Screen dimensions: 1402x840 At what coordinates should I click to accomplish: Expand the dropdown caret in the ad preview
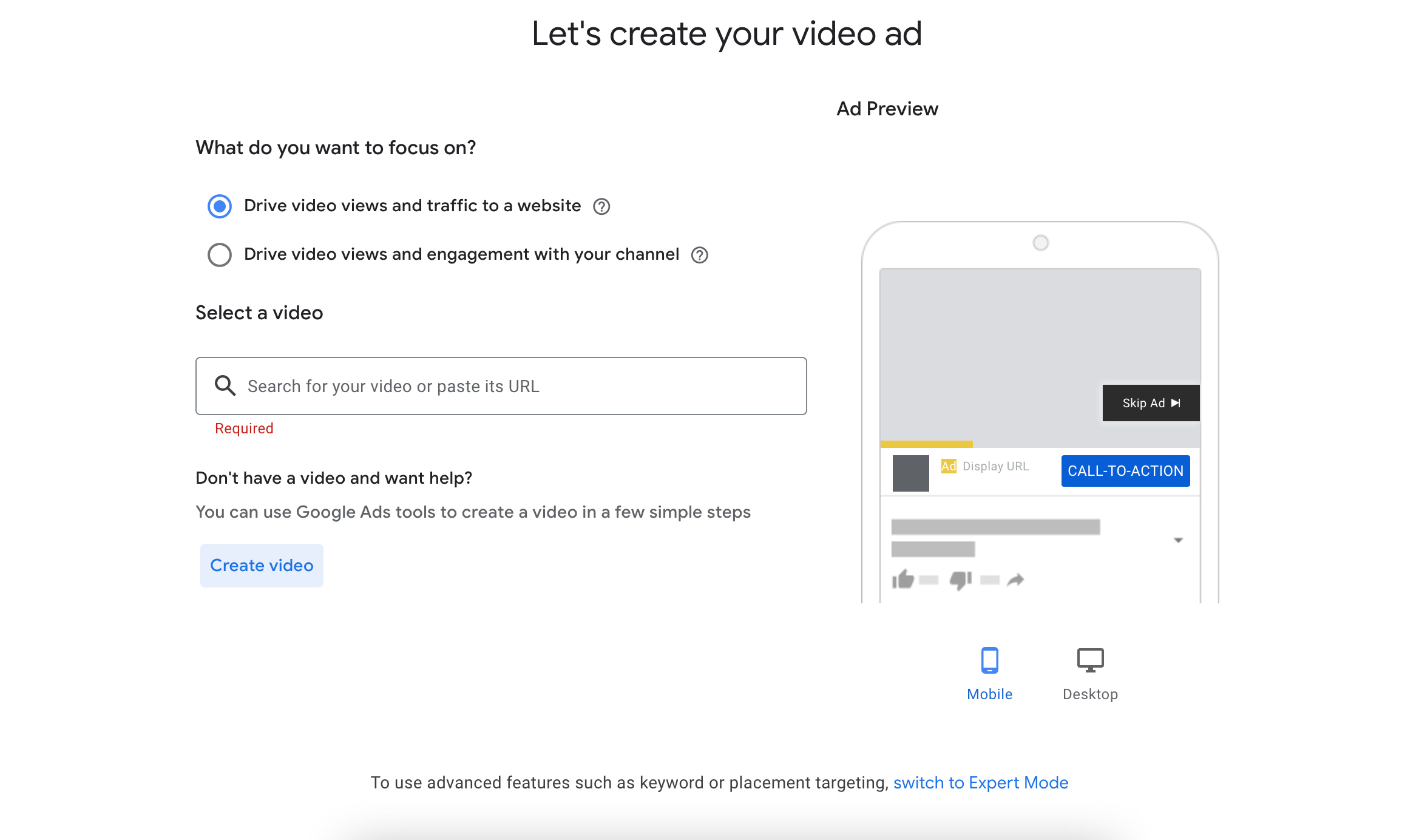point(1179,539)
